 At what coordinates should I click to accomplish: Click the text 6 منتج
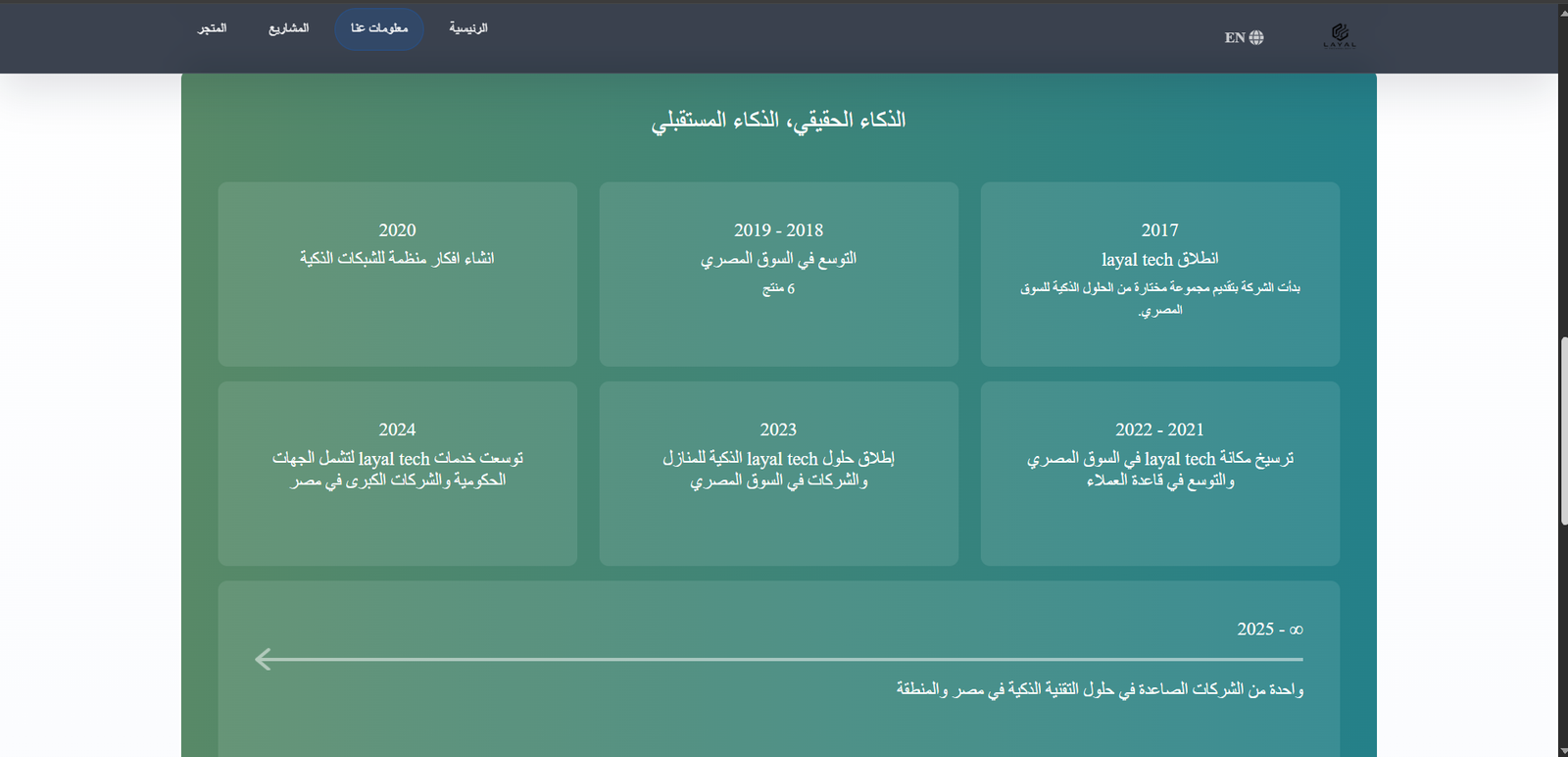(x=779, y=288)
